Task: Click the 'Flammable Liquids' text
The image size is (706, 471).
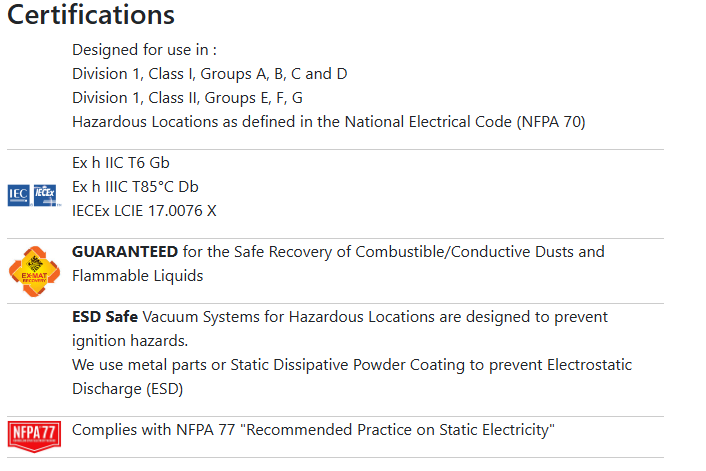Action: [x=138, y=276]
